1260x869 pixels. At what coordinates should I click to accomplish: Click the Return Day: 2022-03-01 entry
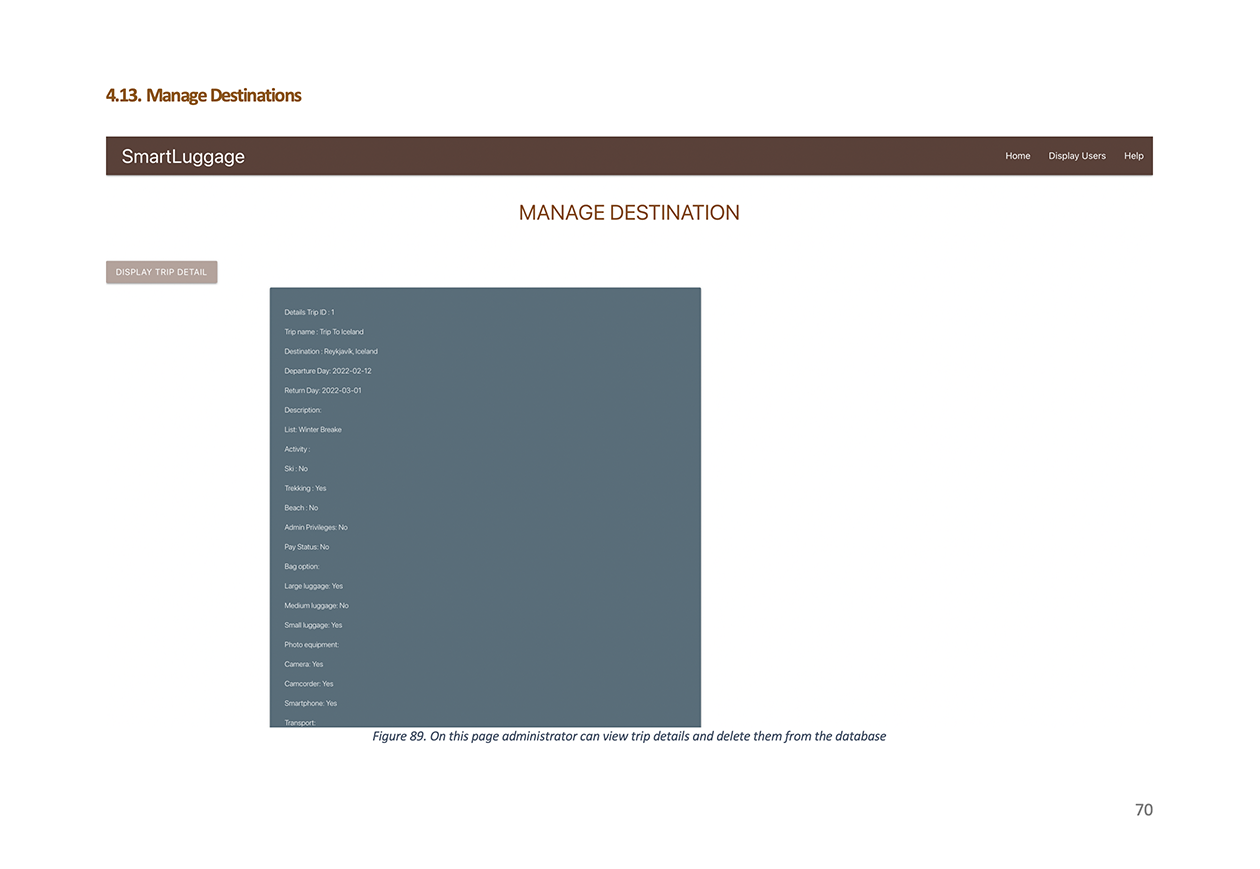(322, 390)
